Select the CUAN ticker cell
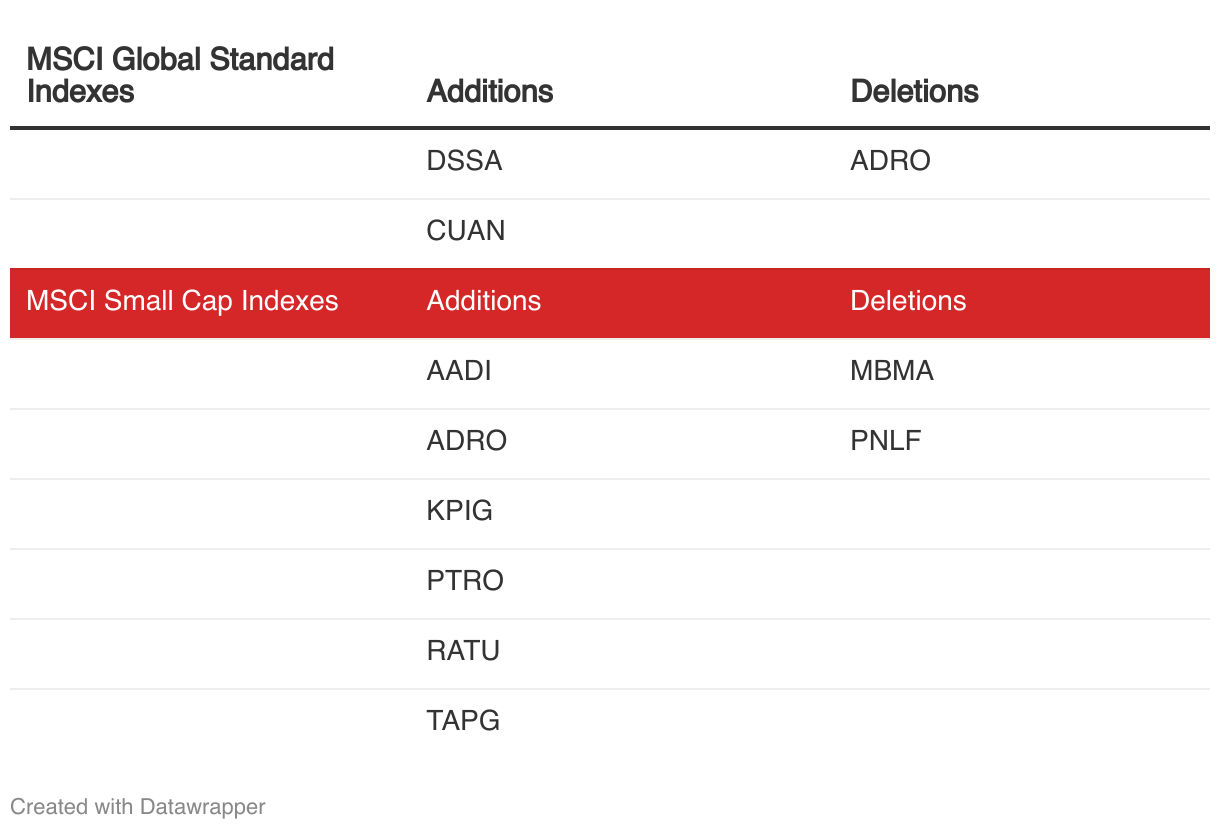Screen dimensions: 1220x830 (466, 231)
